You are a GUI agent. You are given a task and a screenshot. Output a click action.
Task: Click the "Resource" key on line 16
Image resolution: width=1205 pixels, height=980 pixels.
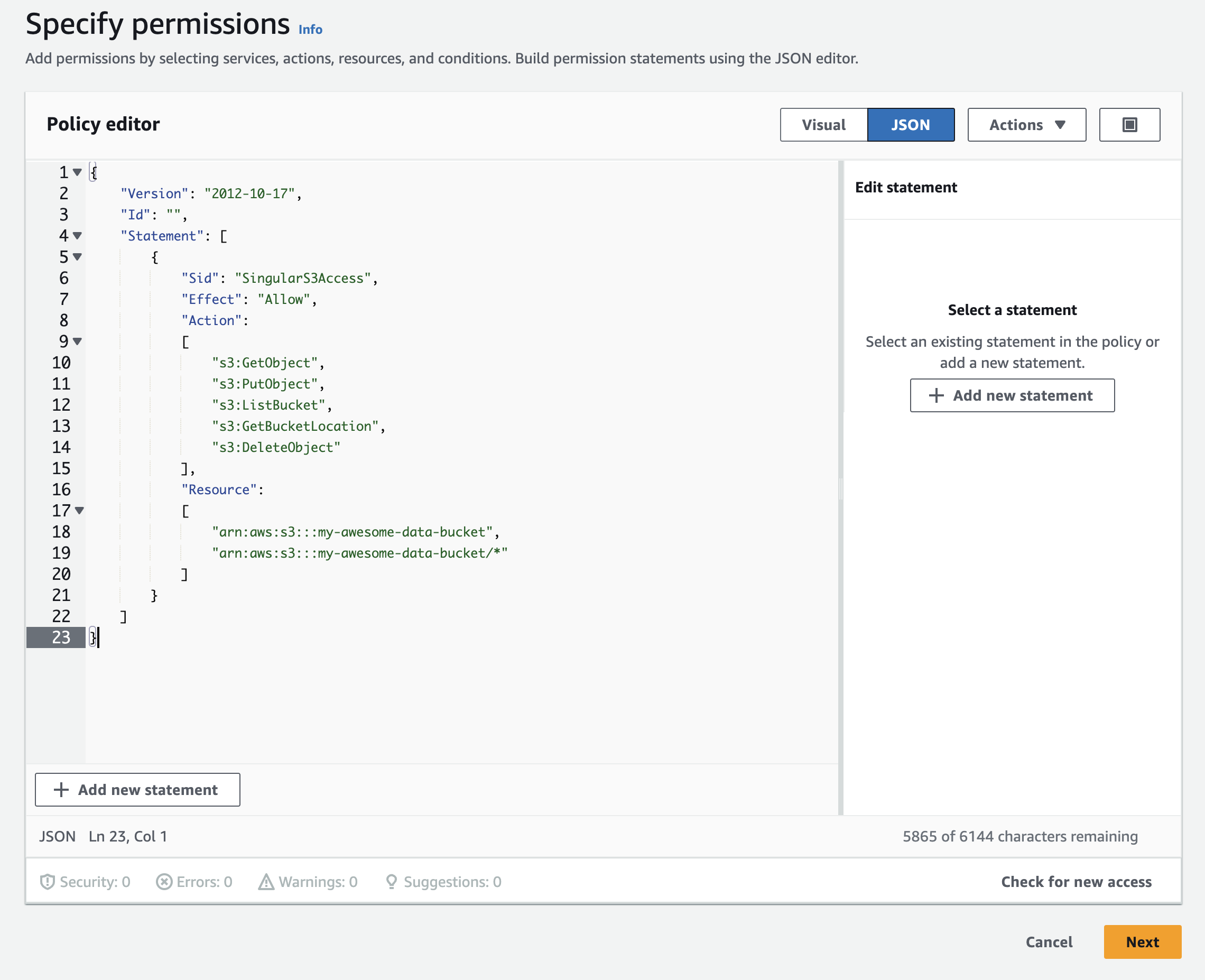219,489
